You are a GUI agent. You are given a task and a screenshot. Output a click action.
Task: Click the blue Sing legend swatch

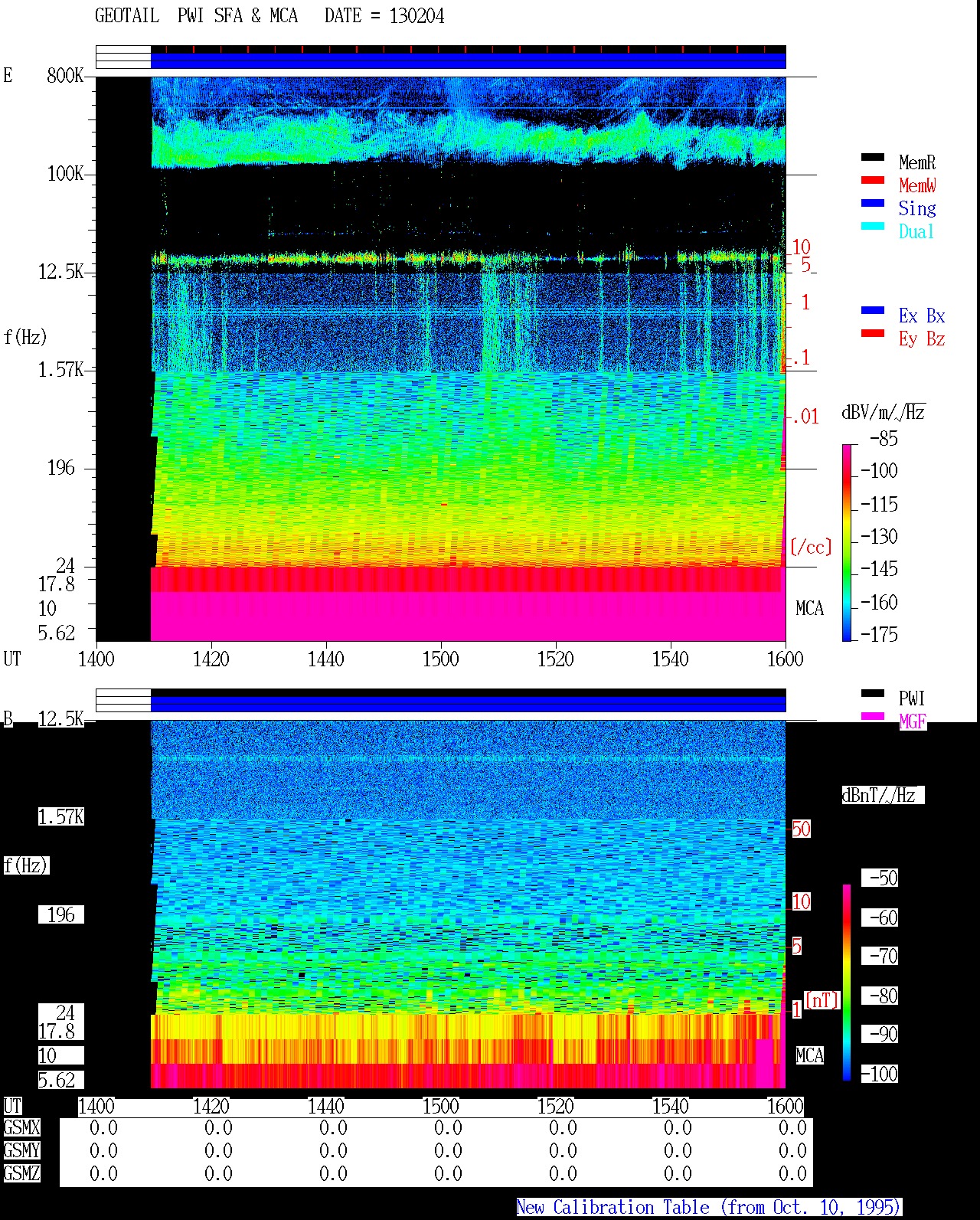click(x=872, y=204)
